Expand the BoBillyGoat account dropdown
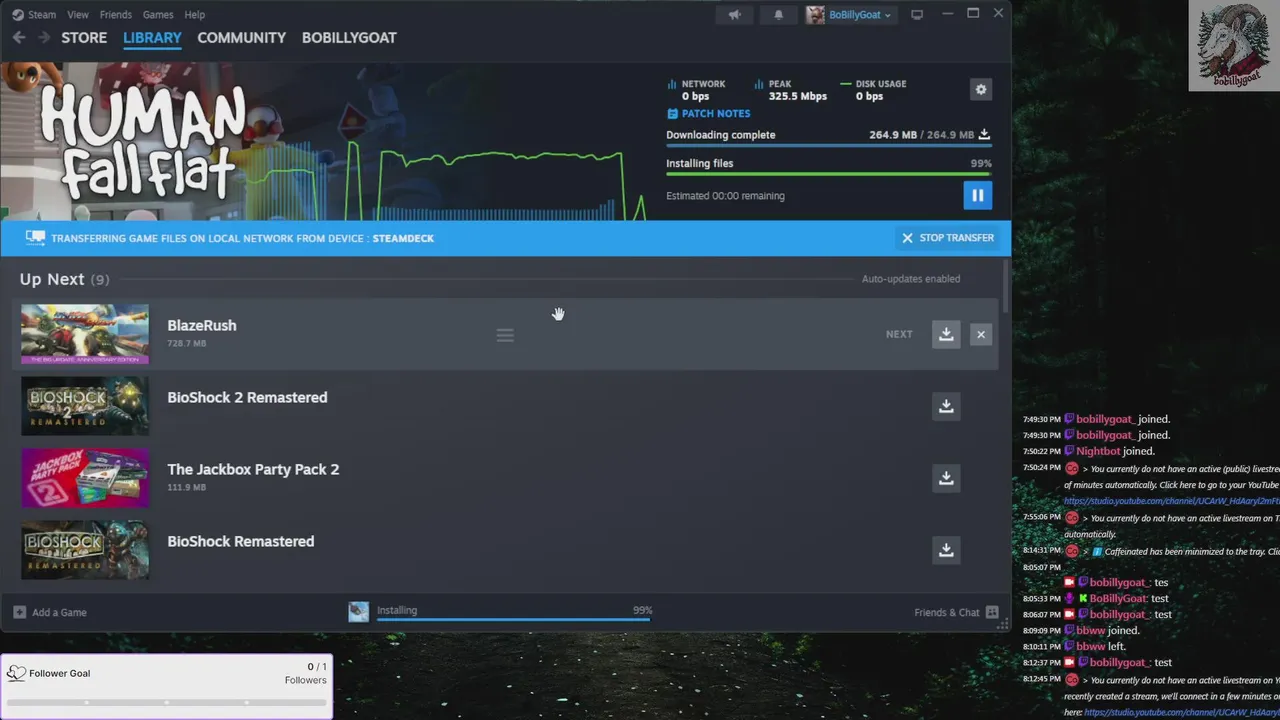 887,15
